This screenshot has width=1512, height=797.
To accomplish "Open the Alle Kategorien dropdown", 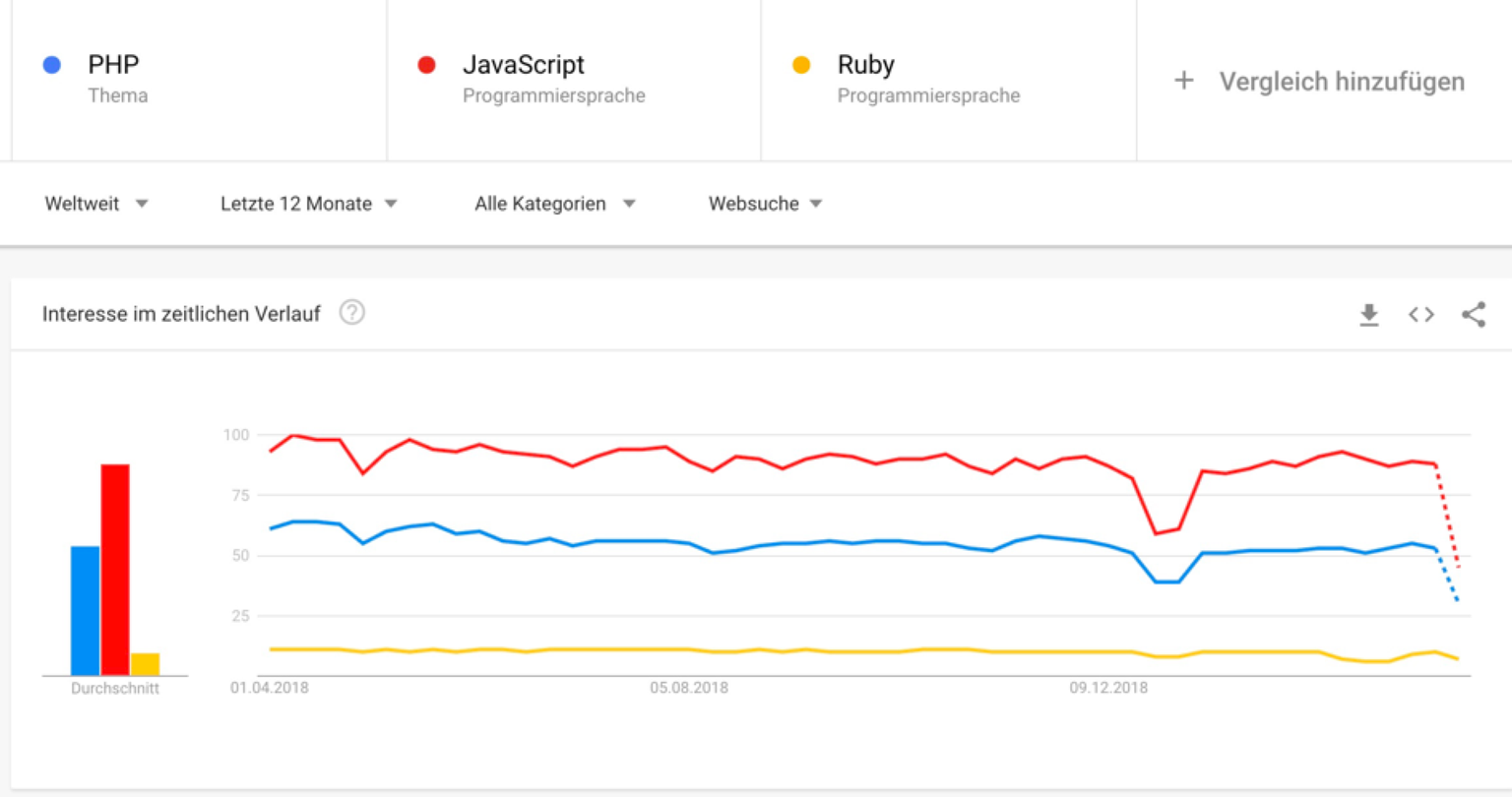I will 554,204.
